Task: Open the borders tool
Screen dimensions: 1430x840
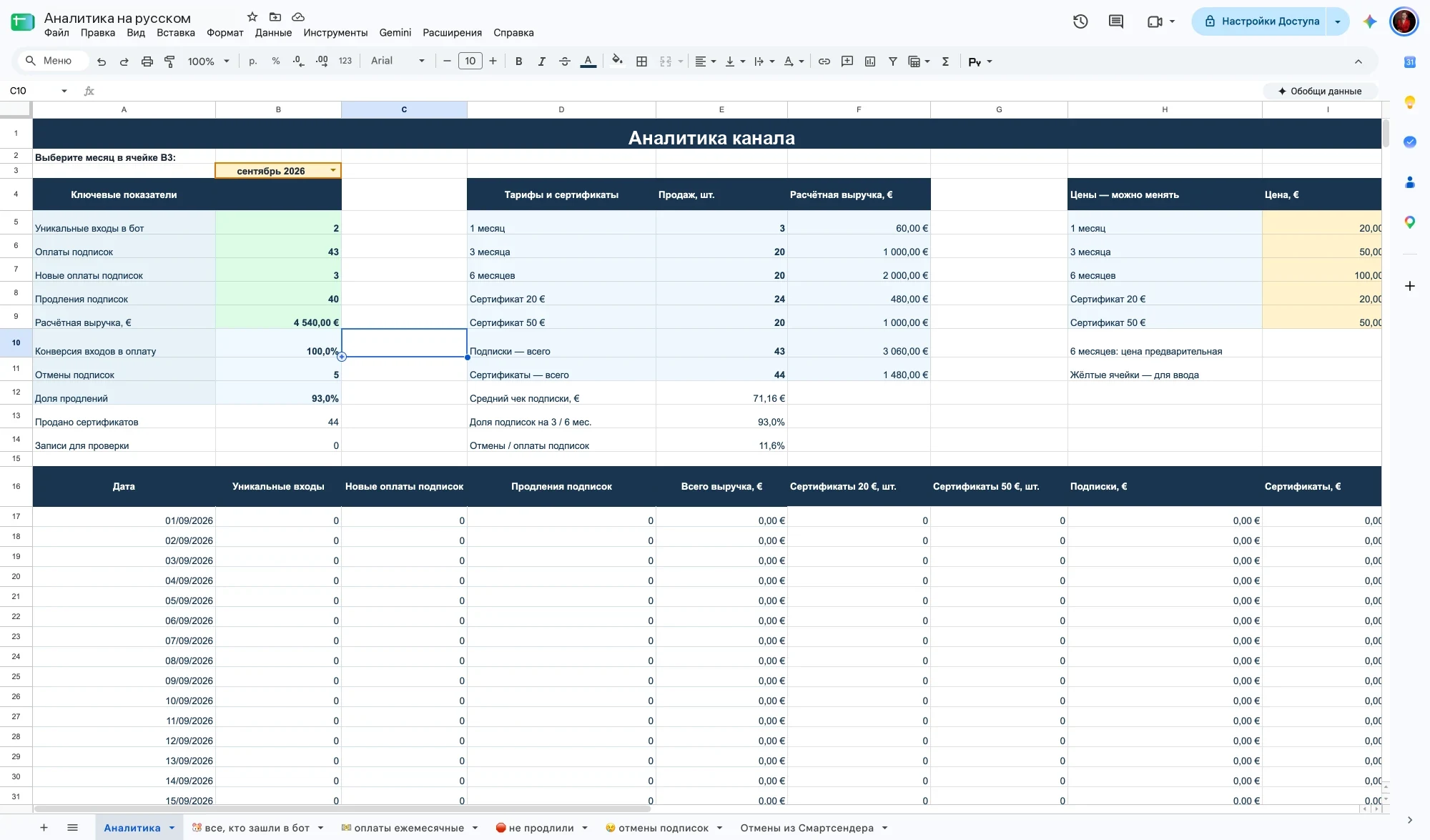Action: 642,61
